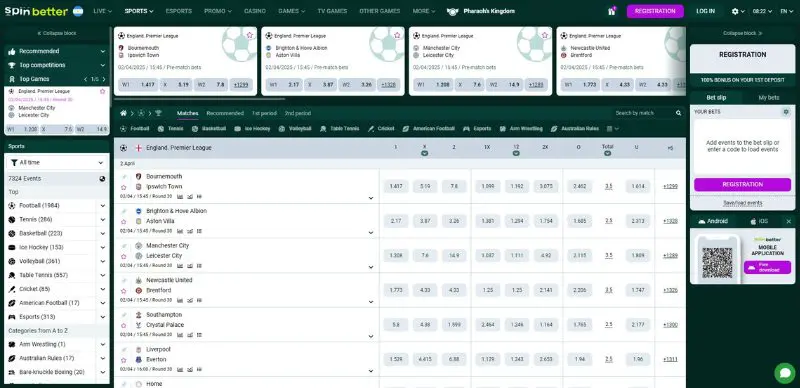Click the search magnifier by match
The height and width of the screenshot is (388, 800).
[679, 113]
